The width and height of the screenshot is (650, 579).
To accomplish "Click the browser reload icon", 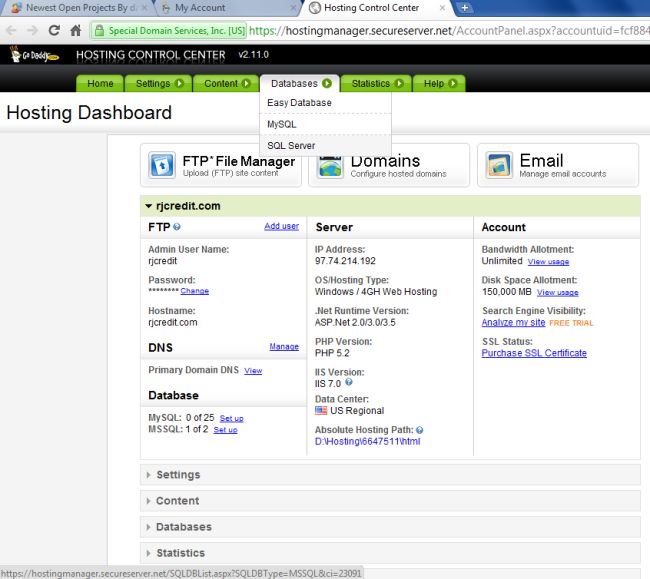I will click(x=54, y=30).
